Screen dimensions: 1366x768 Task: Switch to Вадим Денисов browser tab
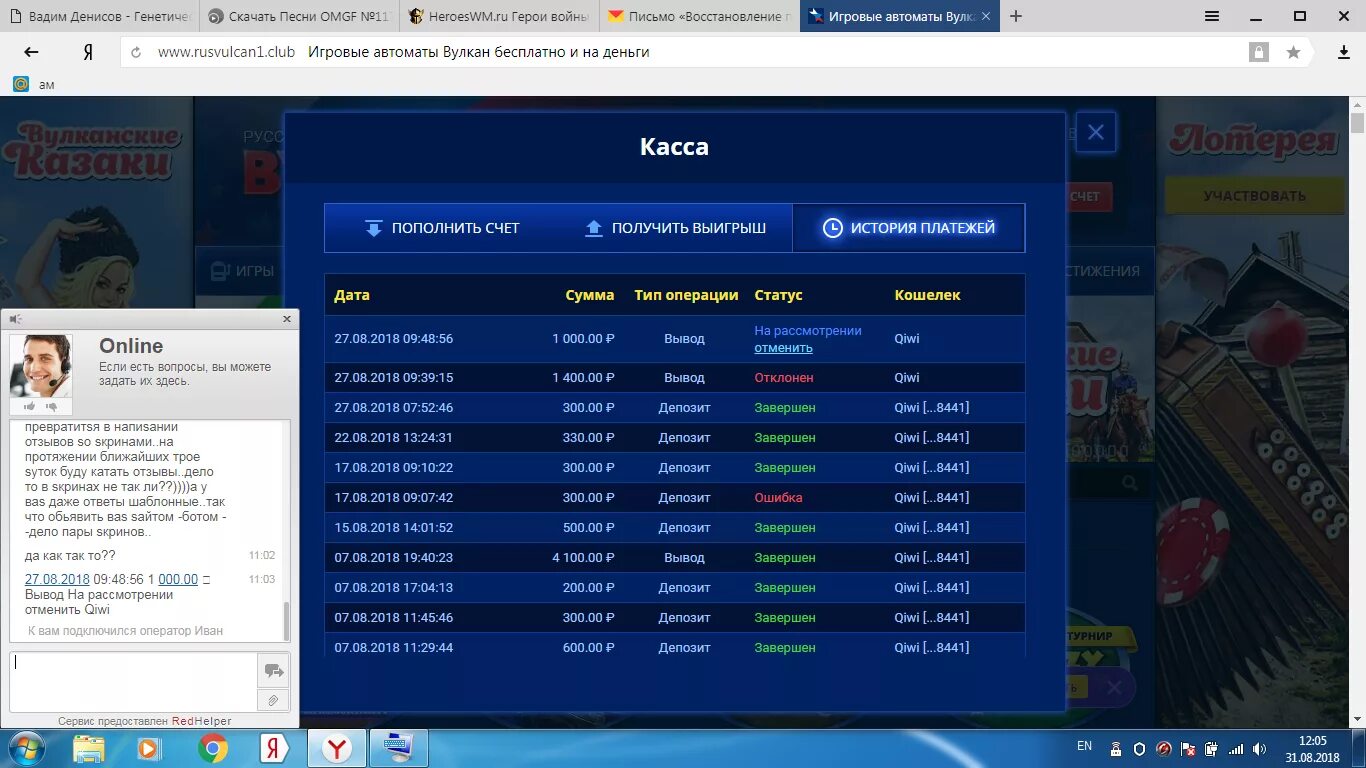[x=100, y=16]
